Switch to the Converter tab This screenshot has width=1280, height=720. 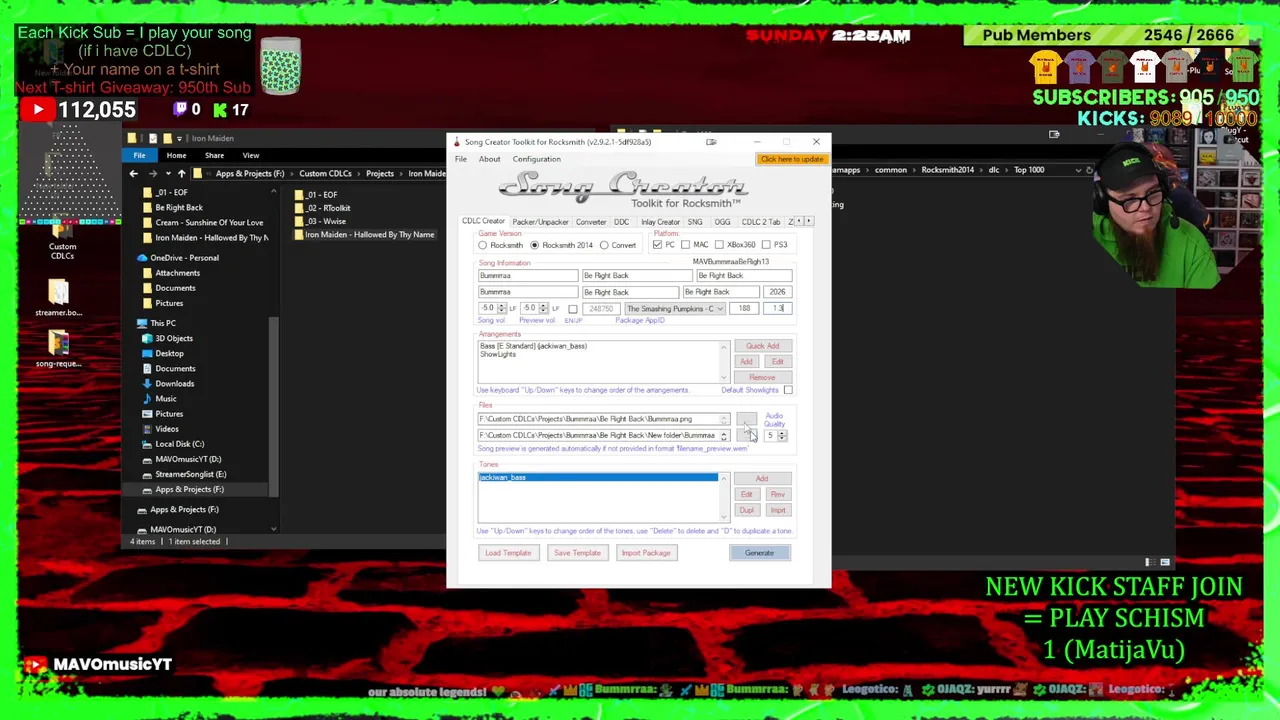pos(591,222)
